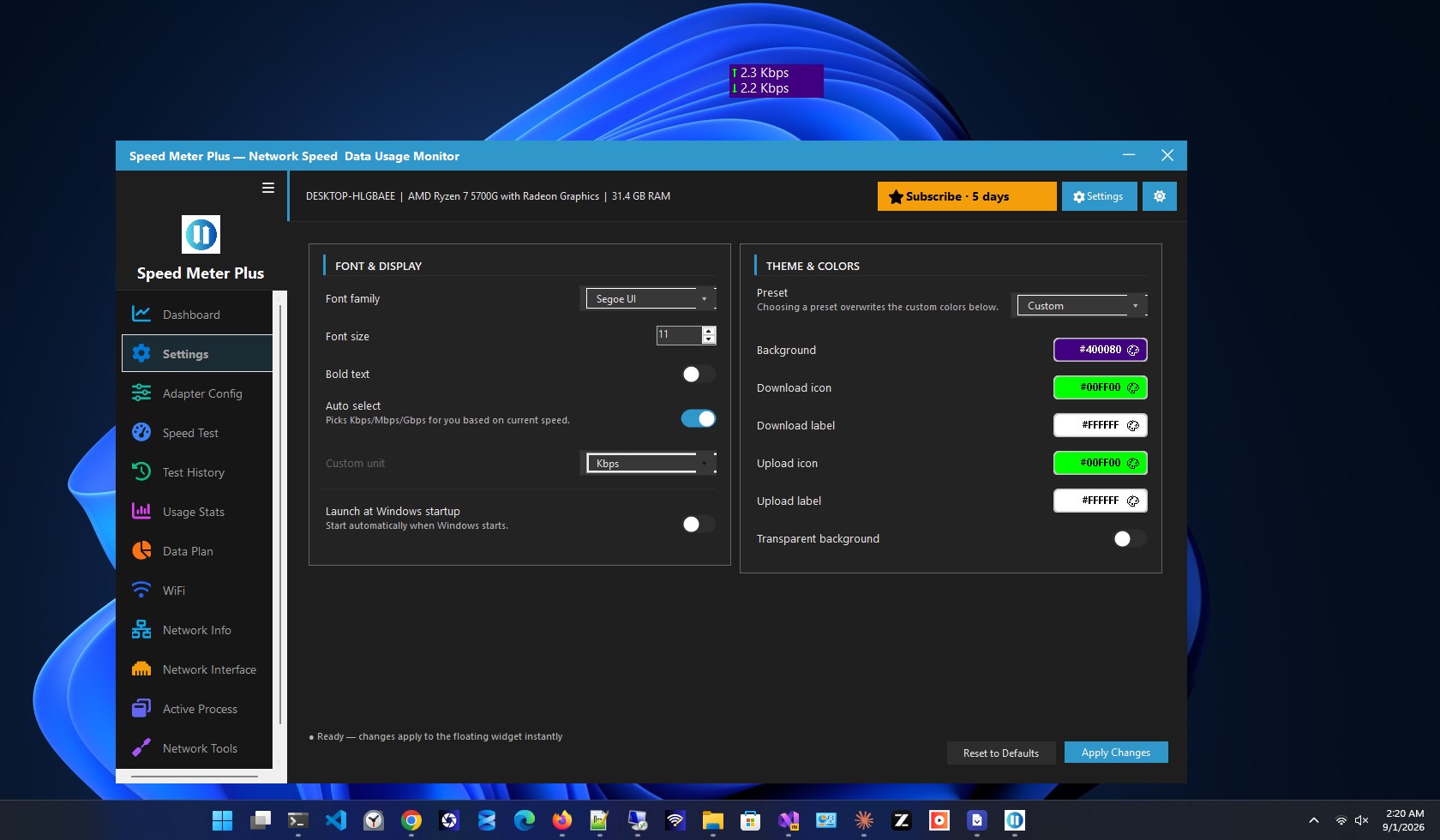1440x840 pixels.
Task: Click the Usage Stats bar chart icon
Action: pyautogui.click(x=141, y=511)
